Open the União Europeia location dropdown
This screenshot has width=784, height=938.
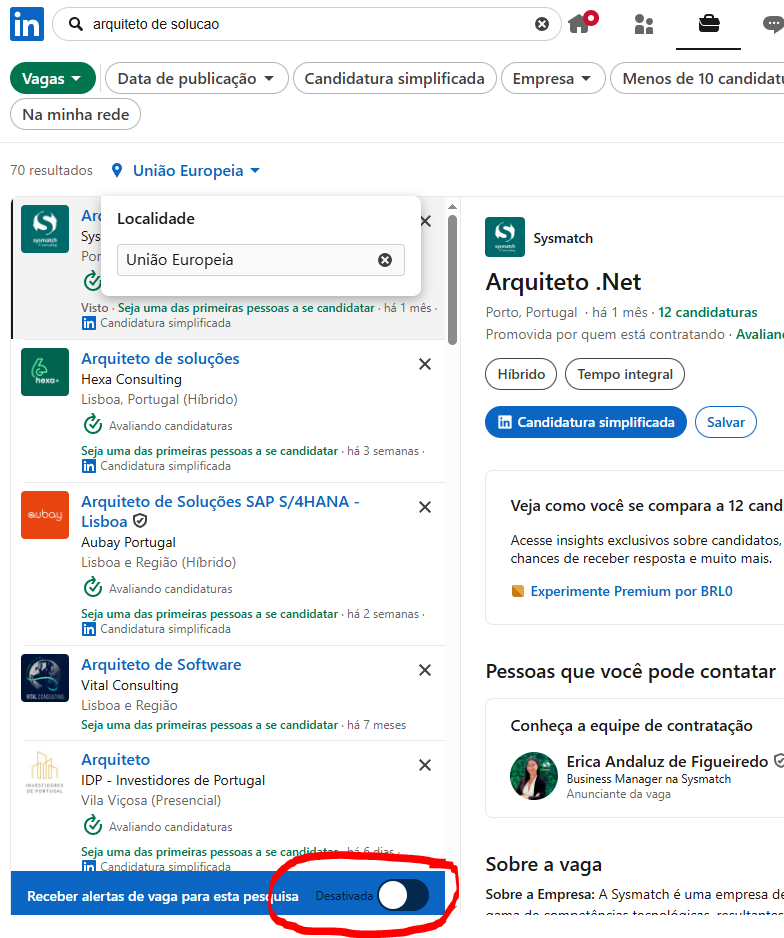coord(187,171)
